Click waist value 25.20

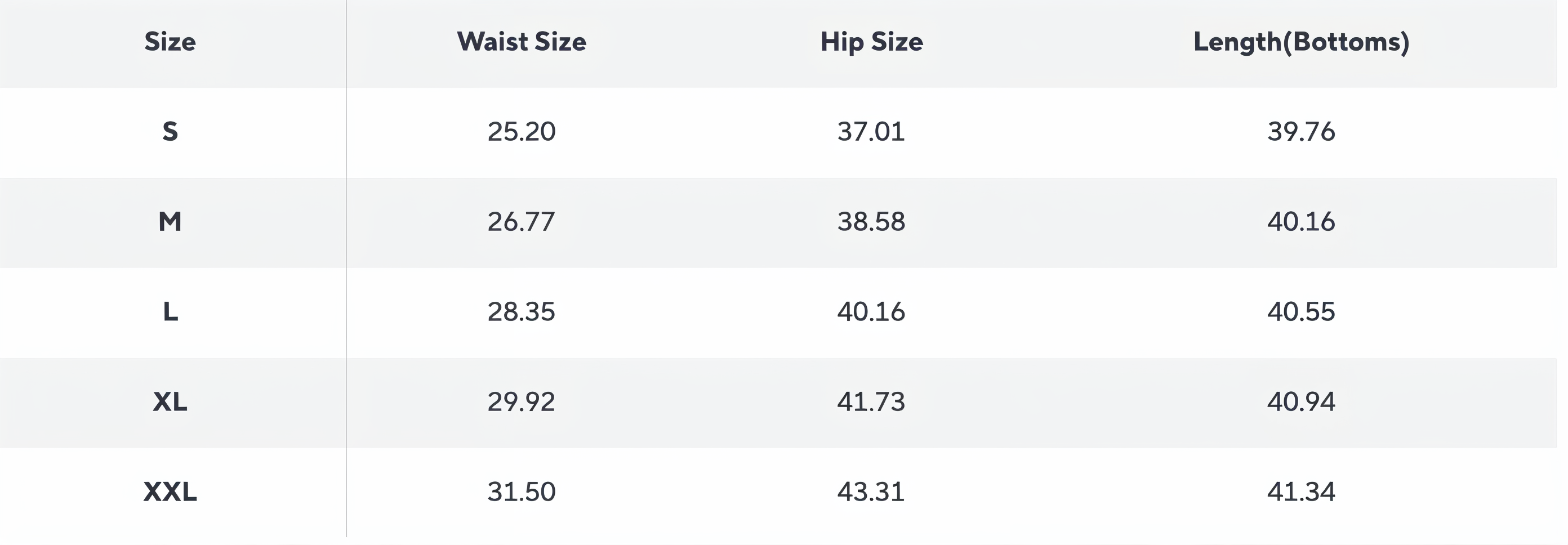522,131
